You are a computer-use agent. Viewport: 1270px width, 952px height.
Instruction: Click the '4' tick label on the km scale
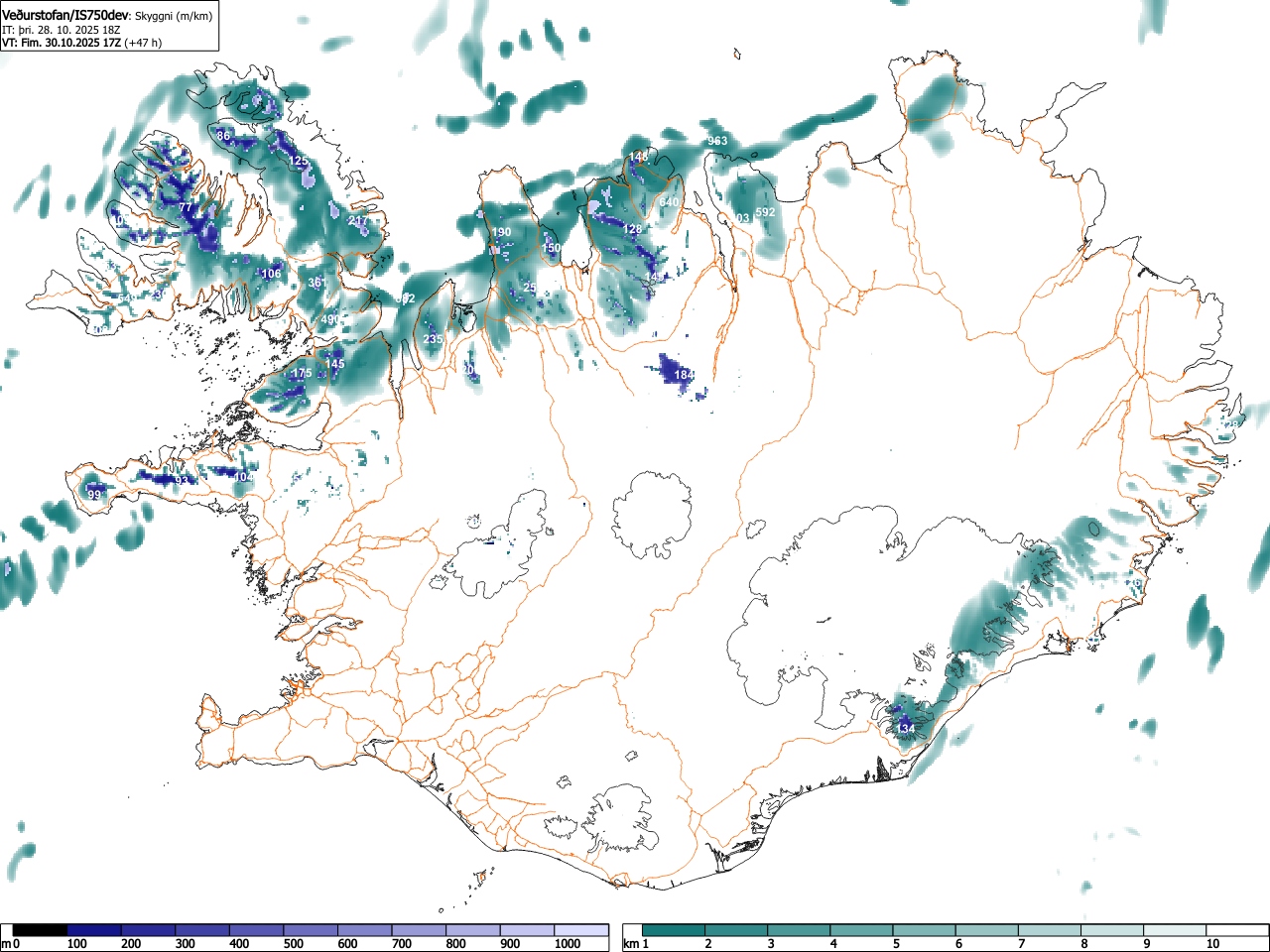(x=833, y=944)
